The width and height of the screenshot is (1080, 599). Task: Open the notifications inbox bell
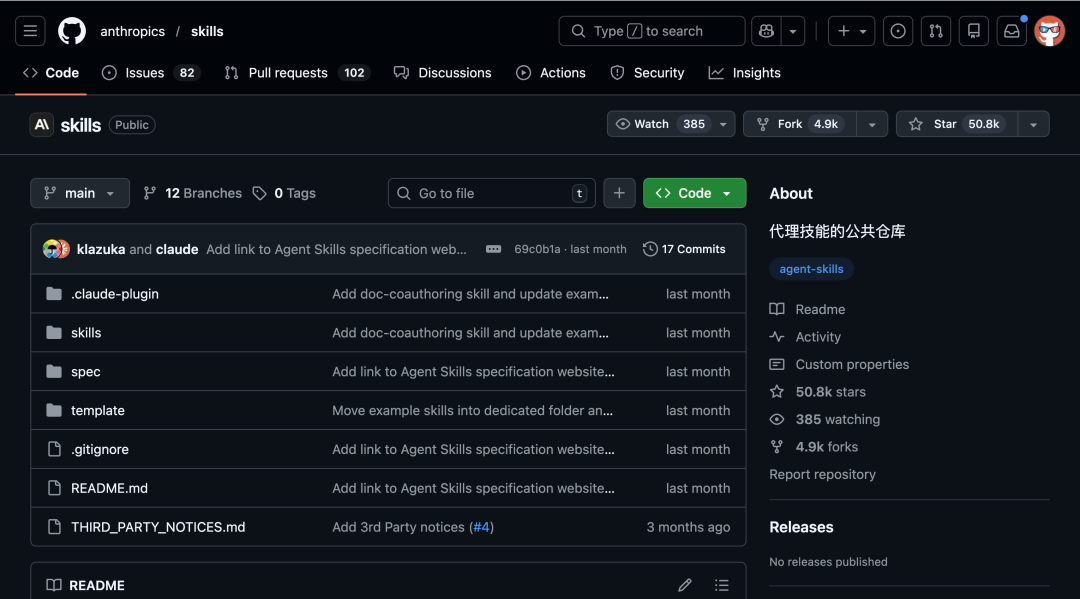click(x=1011, y=31)
